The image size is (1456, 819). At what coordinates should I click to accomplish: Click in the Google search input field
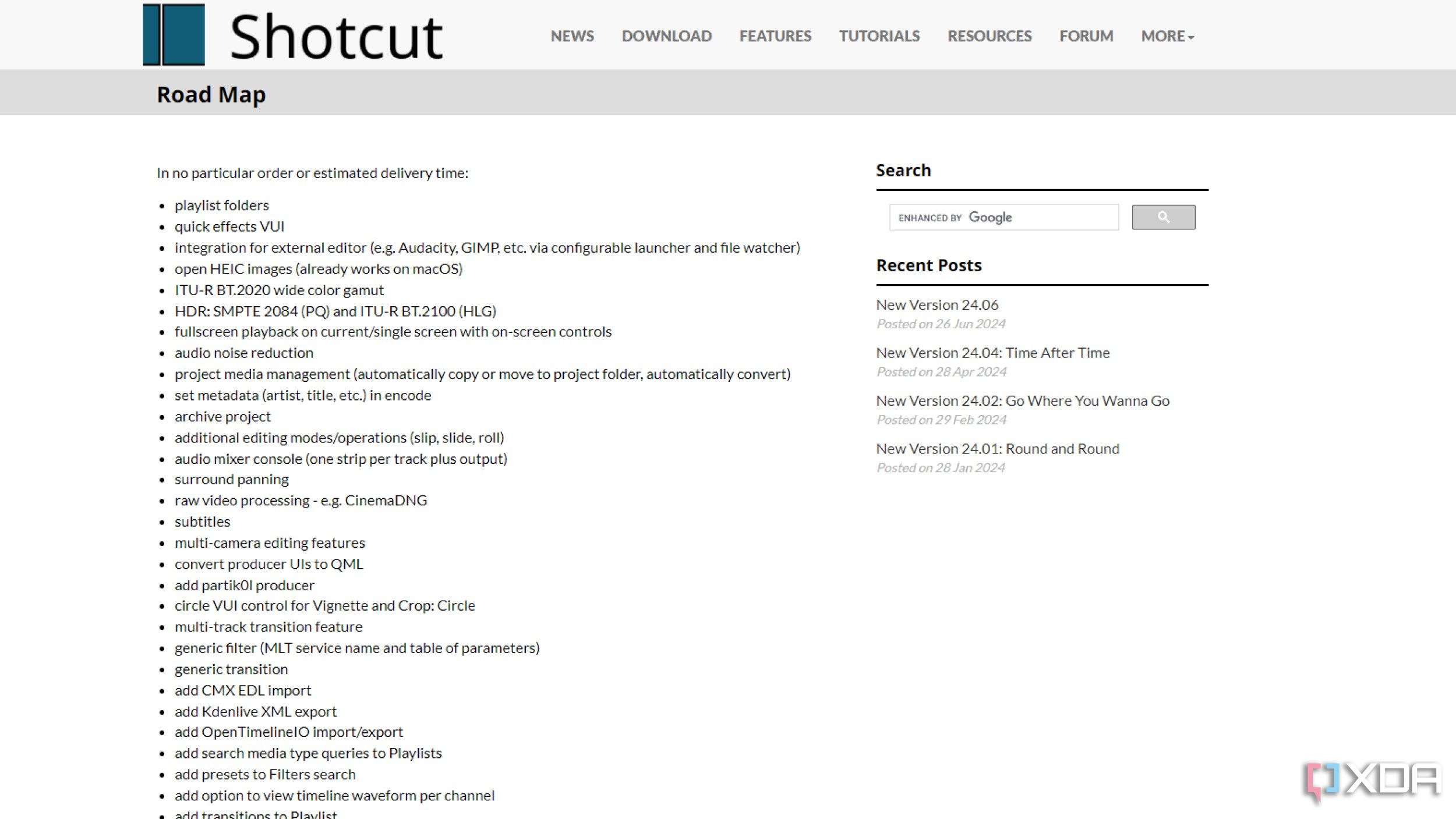coord(1003,217)
